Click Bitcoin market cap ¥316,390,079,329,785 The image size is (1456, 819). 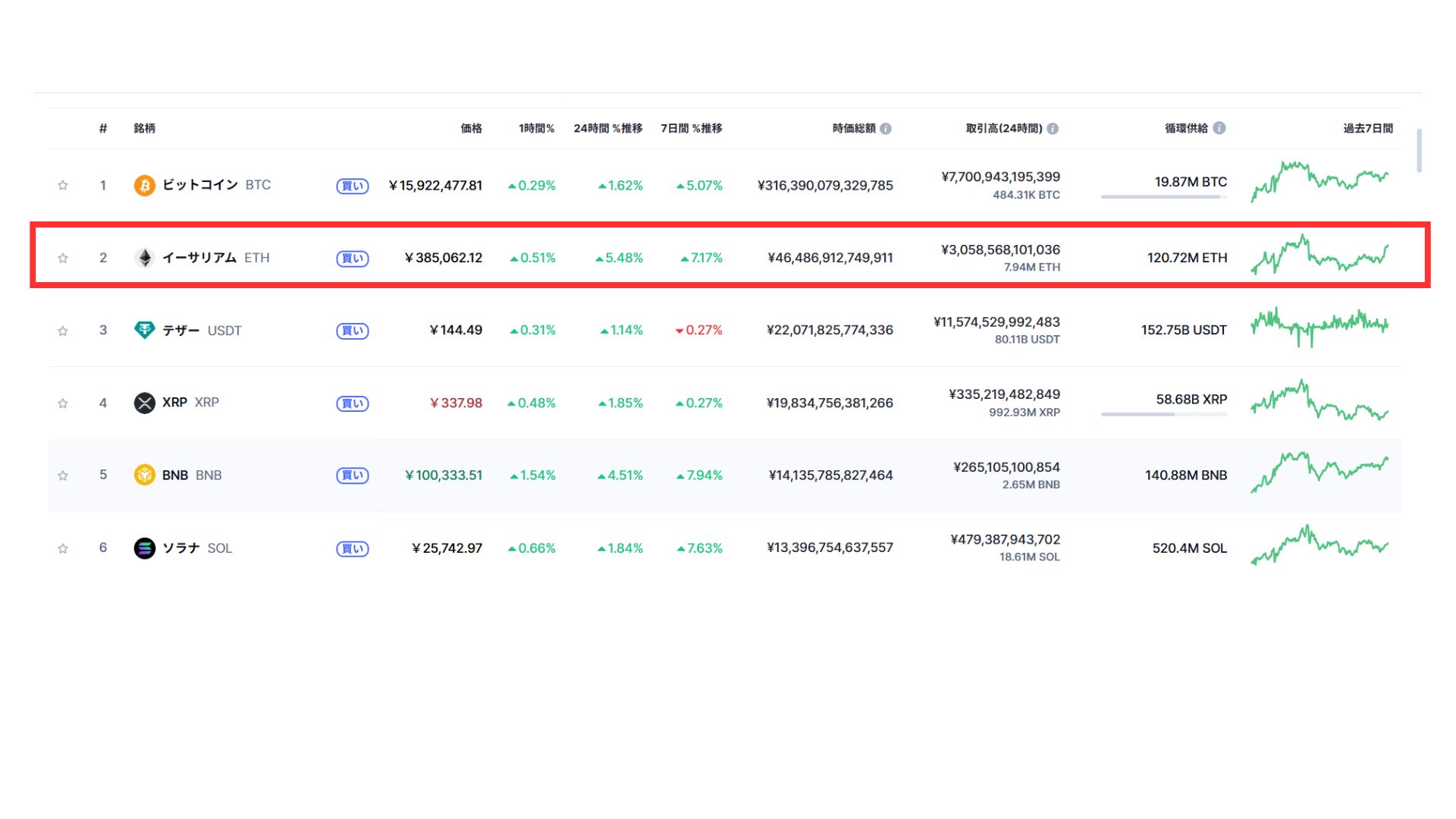pyautogui.click(x=825, y=186)
